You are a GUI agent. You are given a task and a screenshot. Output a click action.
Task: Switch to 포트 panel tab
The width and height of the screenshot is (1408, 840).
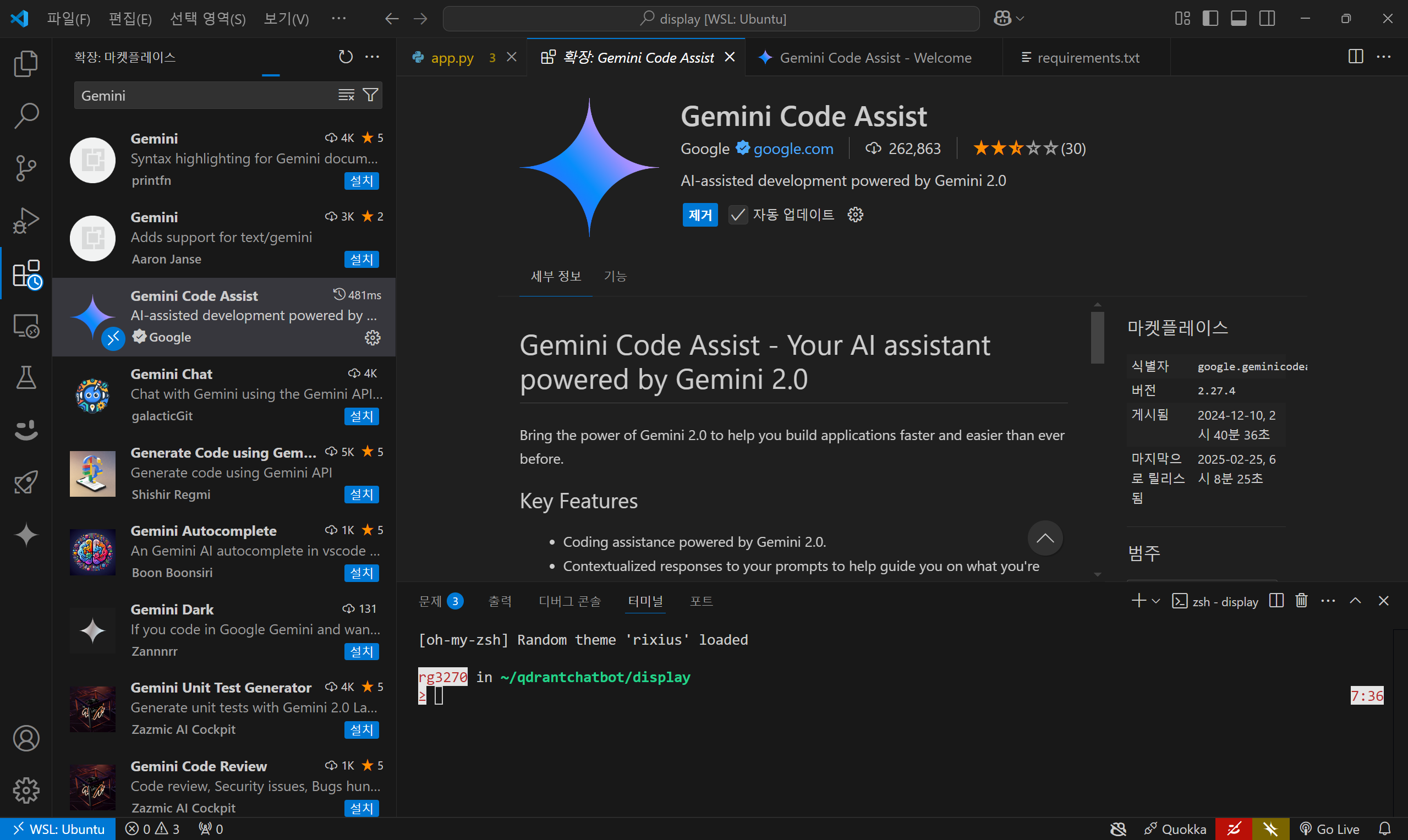pyautogui.click(x=702, y=601)
